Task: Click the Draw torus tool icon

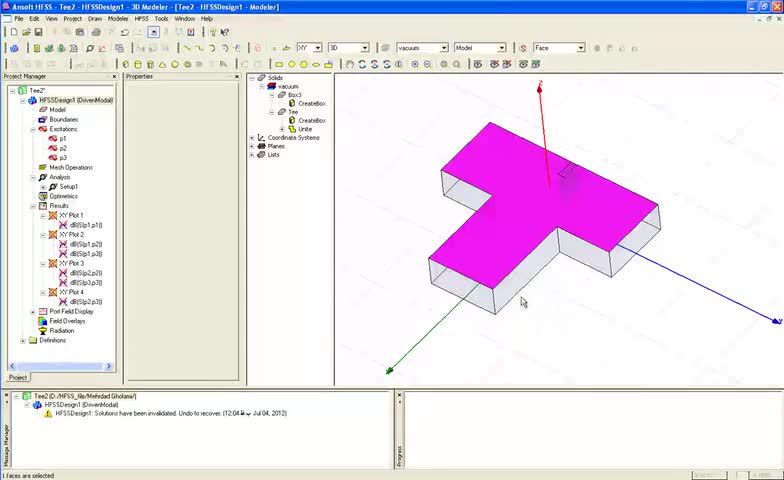Action: click(x=187, y=64)
